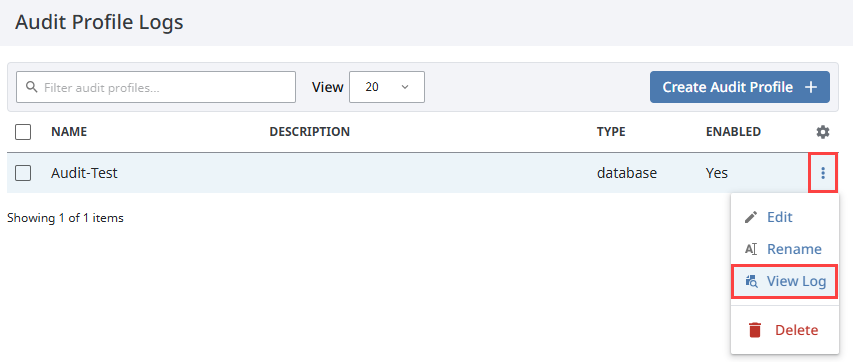Expand the chevron next to 20
853x362 pixels.
405,87
